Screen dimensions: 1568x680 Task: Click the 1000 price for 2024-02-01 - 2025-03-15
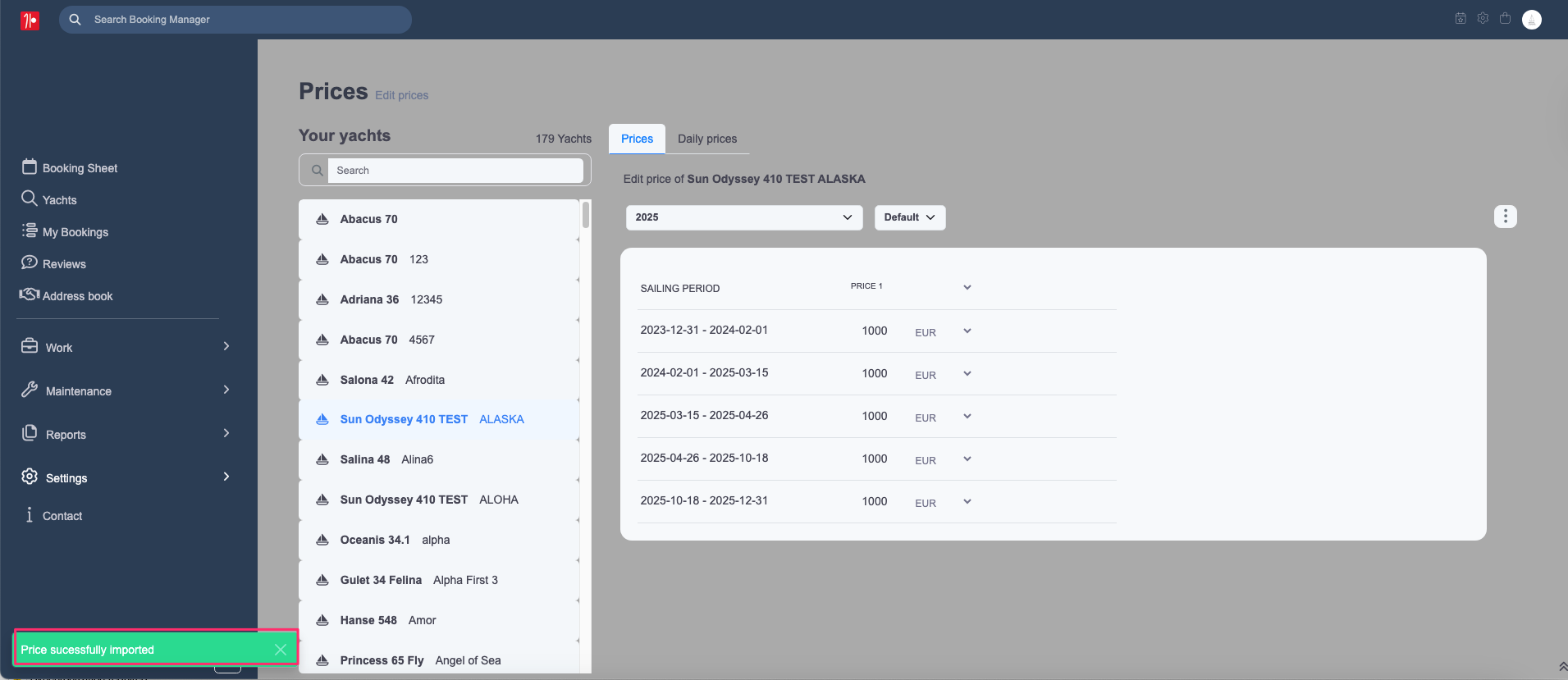click(x=874, y=374)
